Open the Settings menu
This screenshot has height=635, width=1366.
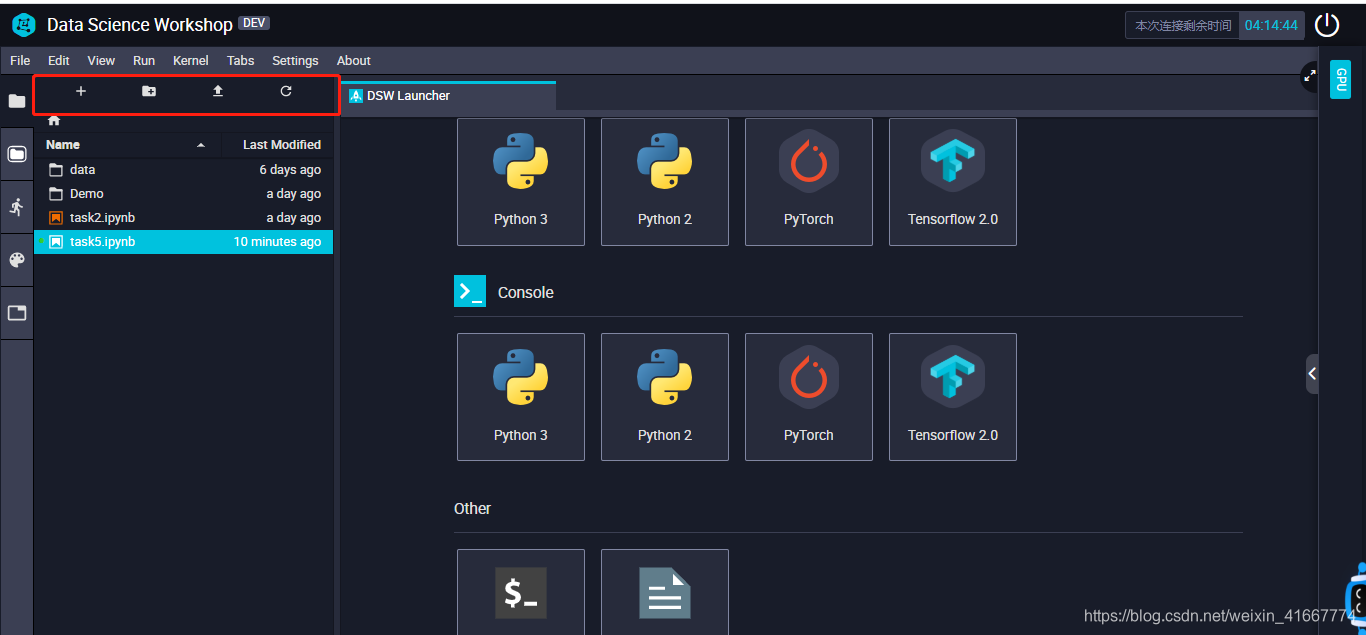point(295,61)
